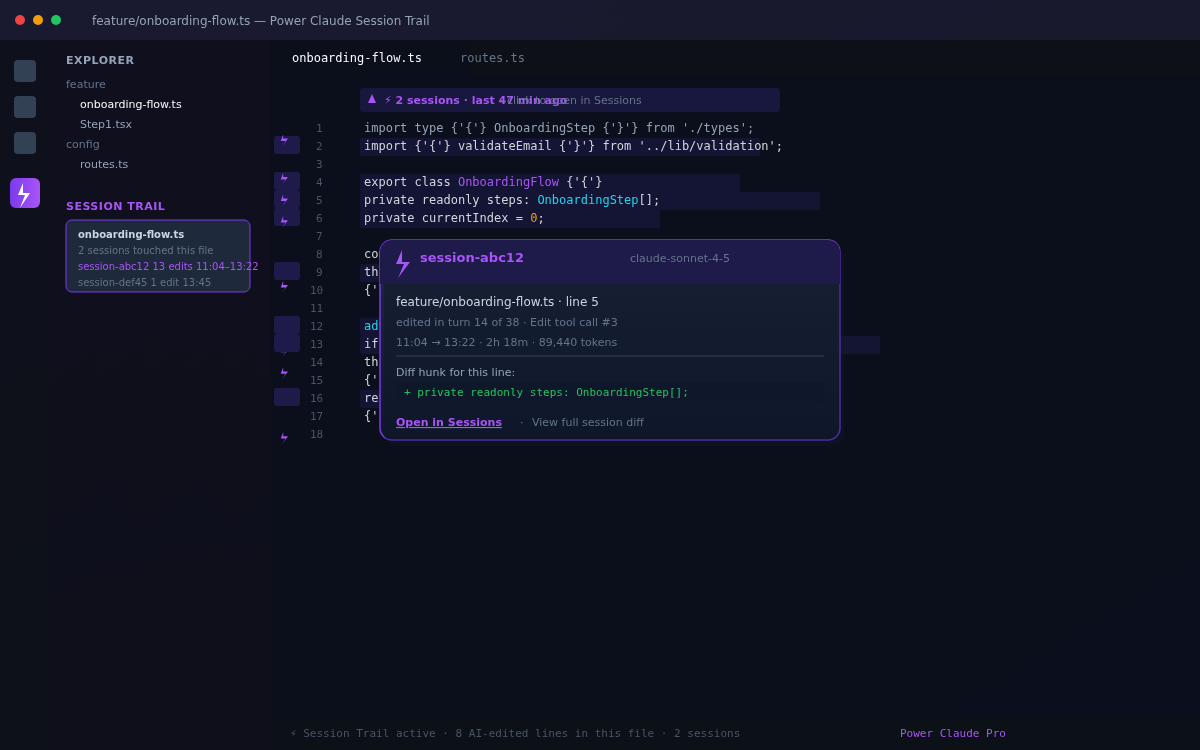The width and height of the screenshot is (1200, 750).
Task: Click the lightning gutter marker on line 5
Action: (x=284, y=200)
